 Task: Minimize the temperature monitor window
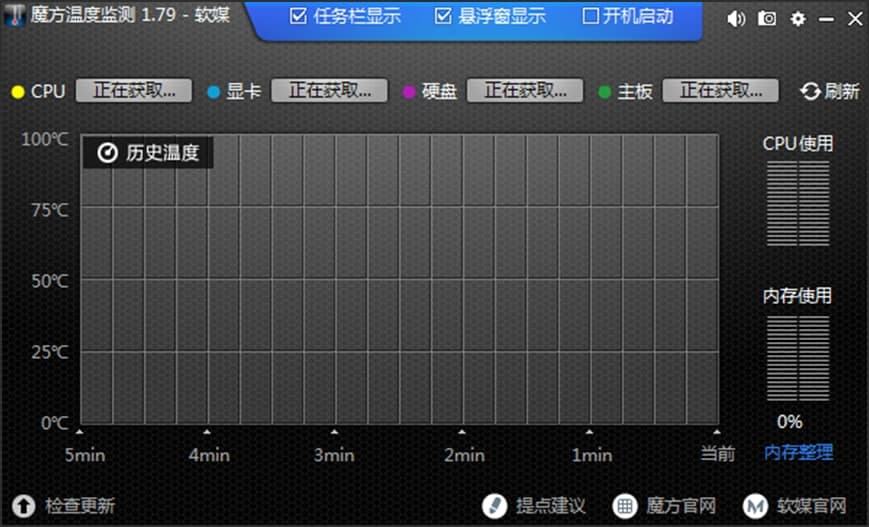(826, 19)
